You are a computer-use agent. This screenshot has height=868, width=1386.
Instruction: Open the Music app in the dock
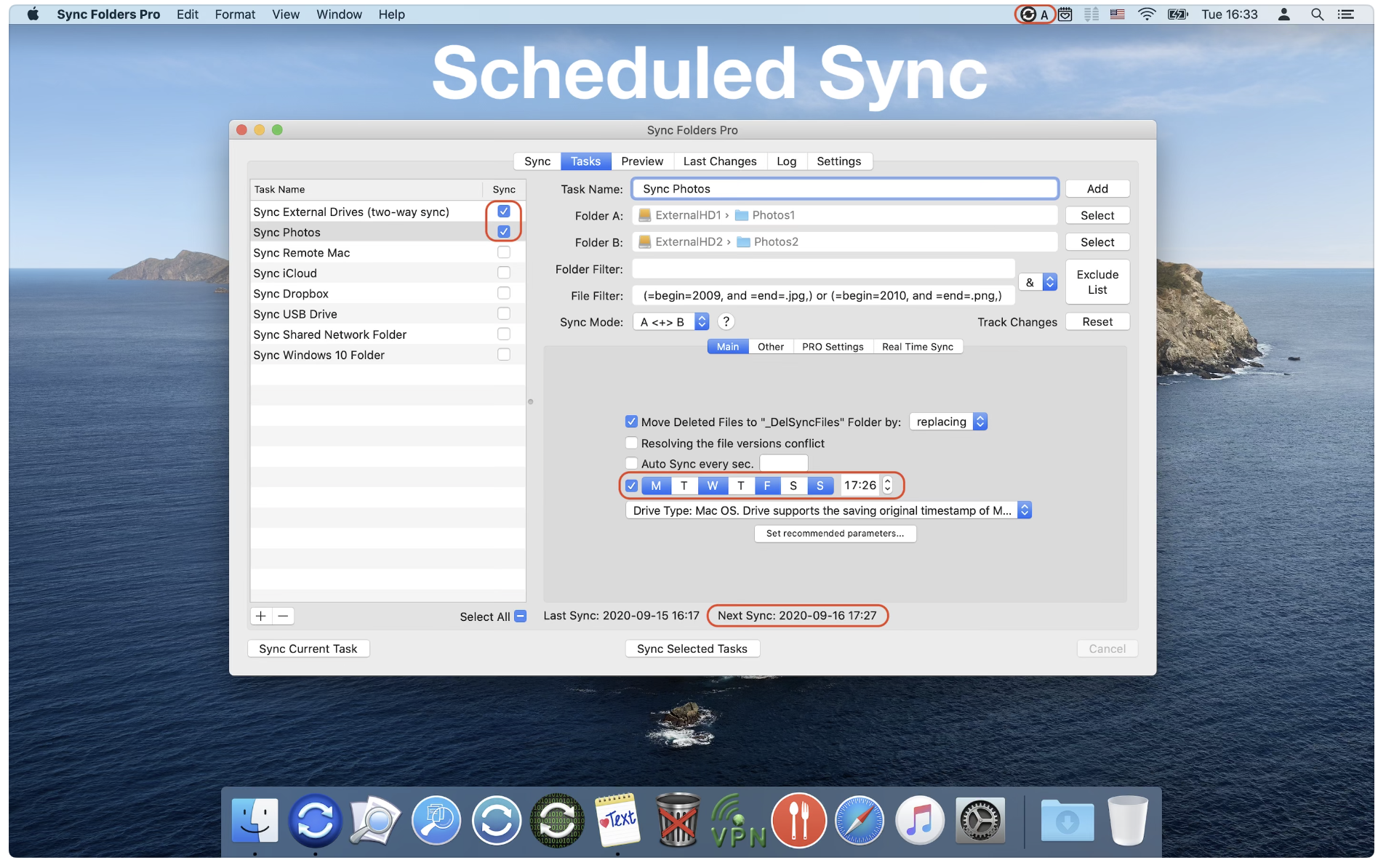coord(919,821)
